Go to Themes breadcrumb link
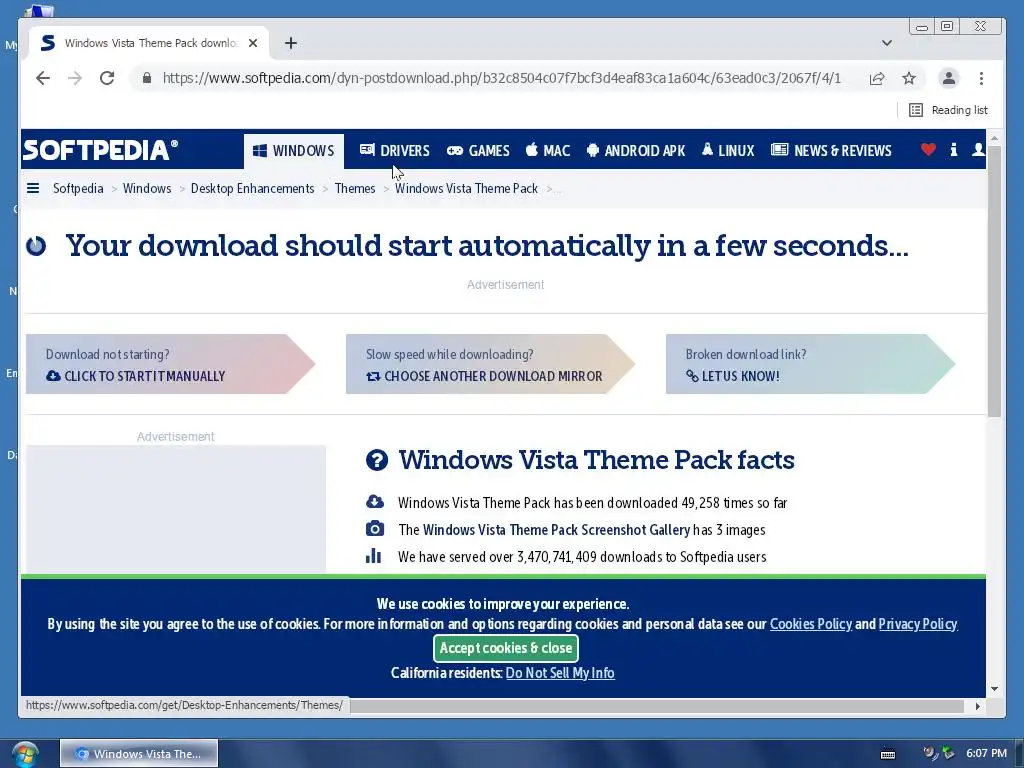1024x768 pixels. pos(355,189)
